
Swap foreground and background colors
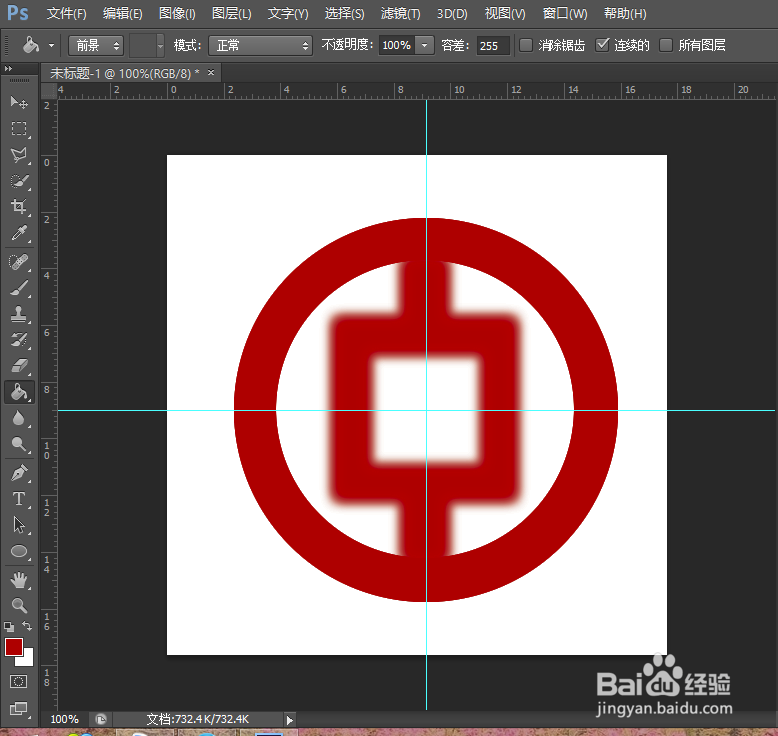(27, 626)
